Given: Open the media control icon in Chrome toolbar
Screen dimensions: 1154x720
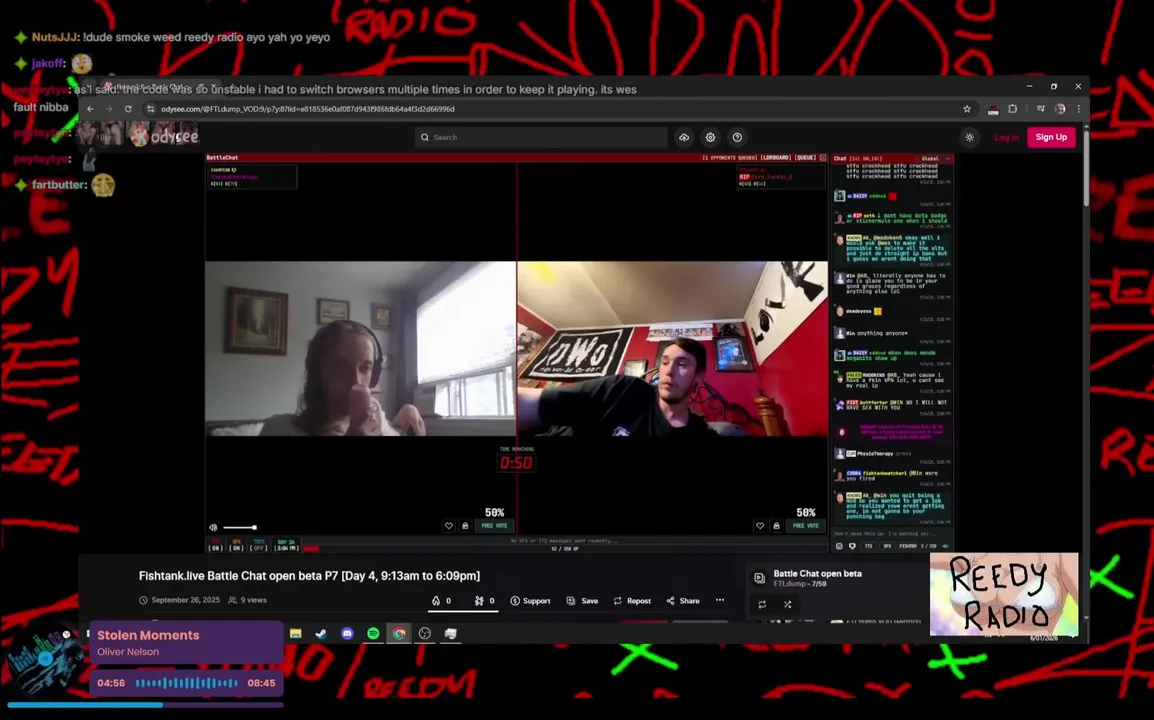Looking at the screenshot, I should [x=1041, y=109].
